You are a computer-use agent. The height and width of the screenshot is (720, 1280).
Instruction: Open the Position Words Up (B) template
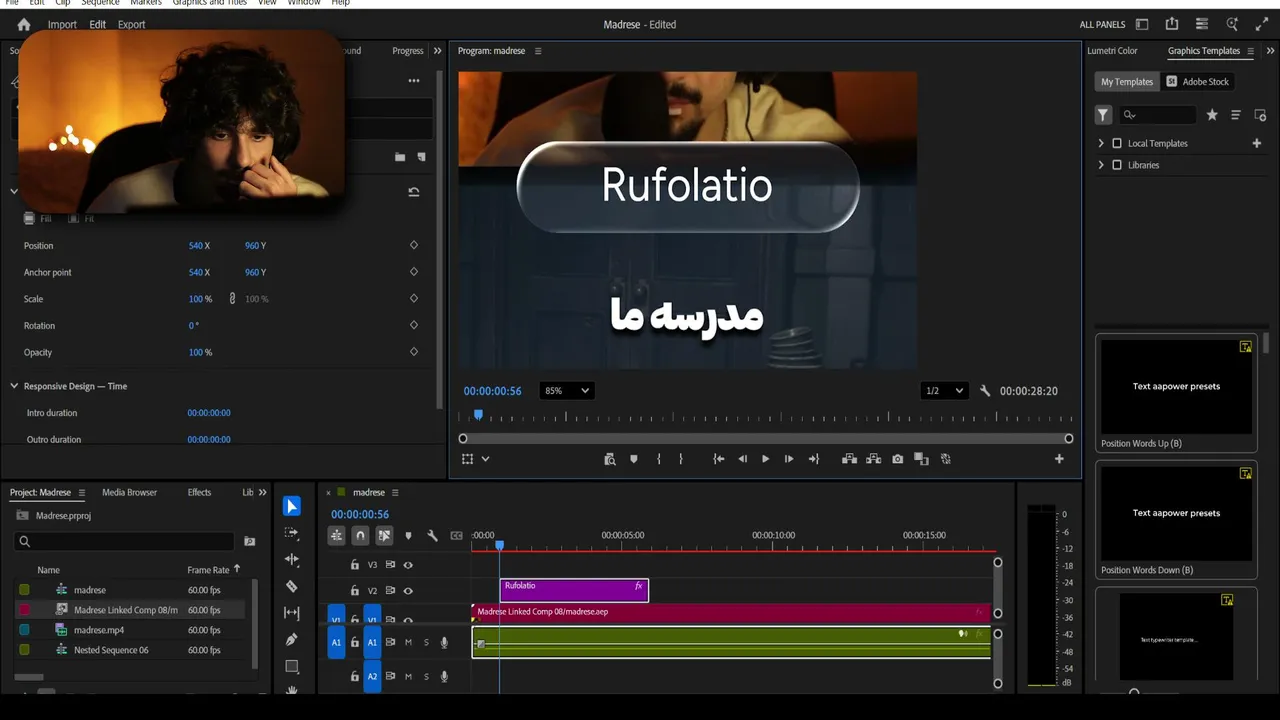pyautogui.click(x=1176, y=393)
